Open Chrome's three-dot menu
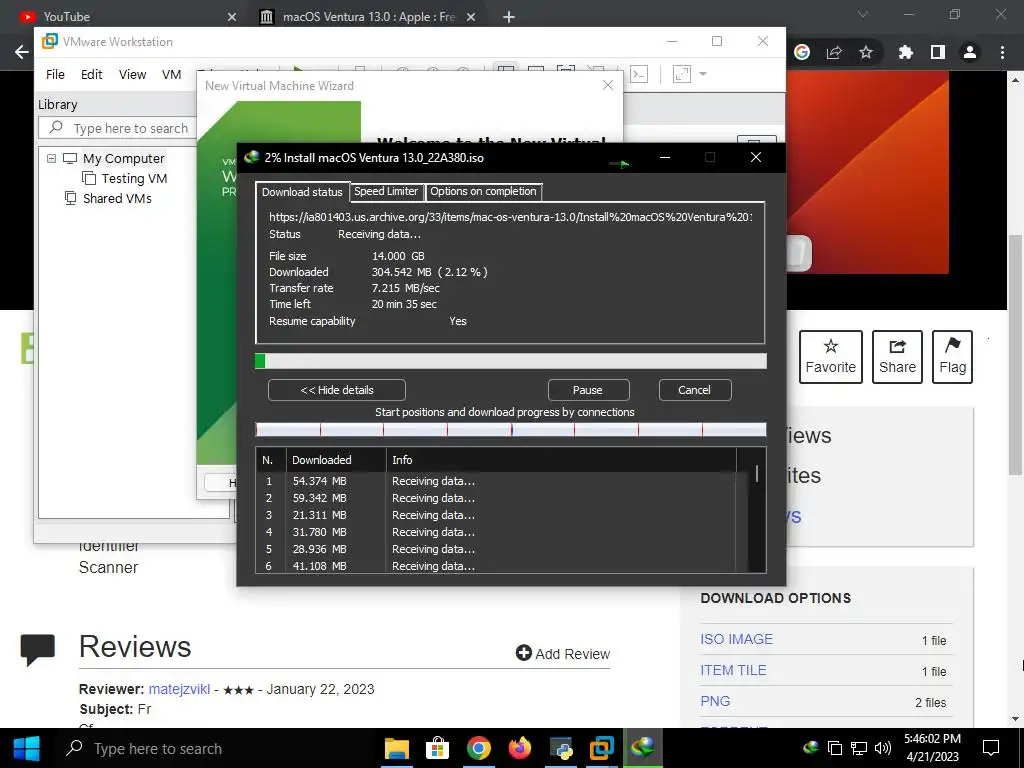1024x768 pixels. coord(1002,52)
